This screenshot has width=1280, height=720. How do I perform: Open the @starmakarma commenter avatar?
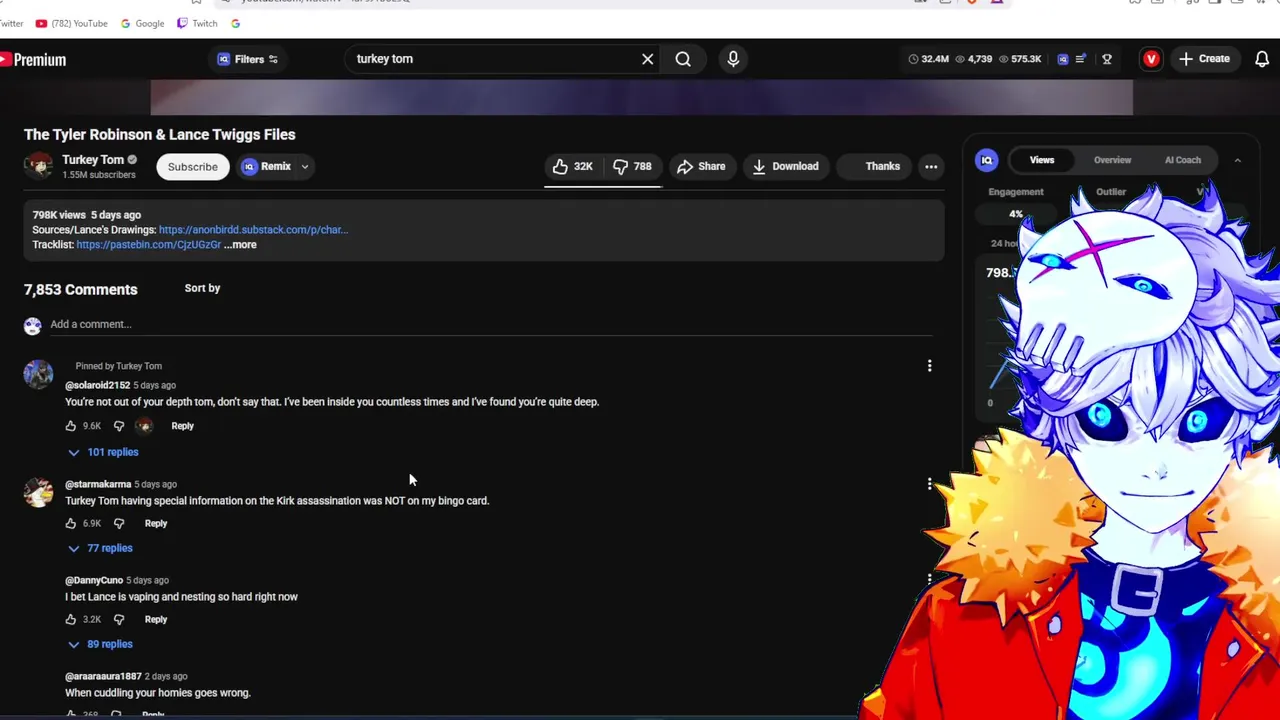(x=38, y=492)
